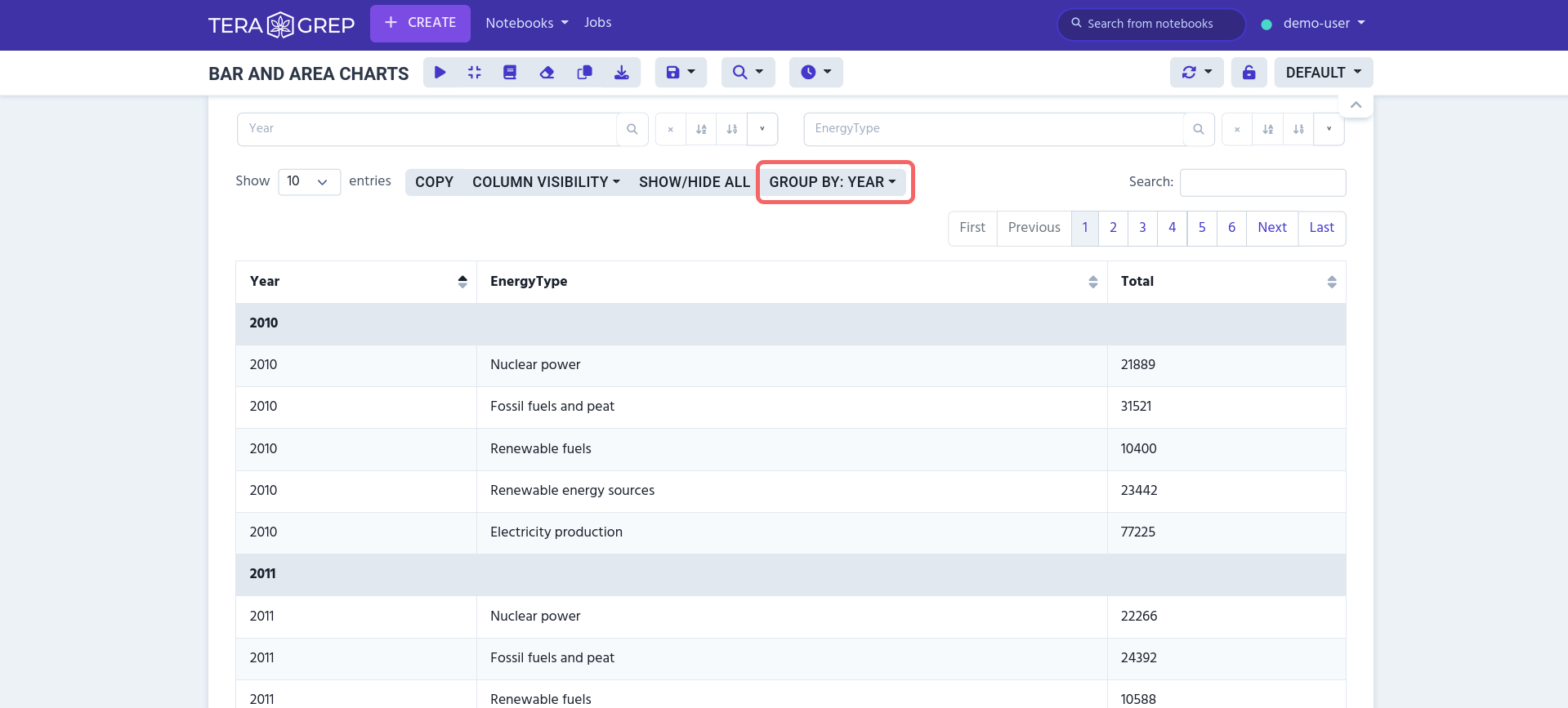Collapse panel with the up chevron
This screenshot has width=1568, height=708.
point(1356,105)
